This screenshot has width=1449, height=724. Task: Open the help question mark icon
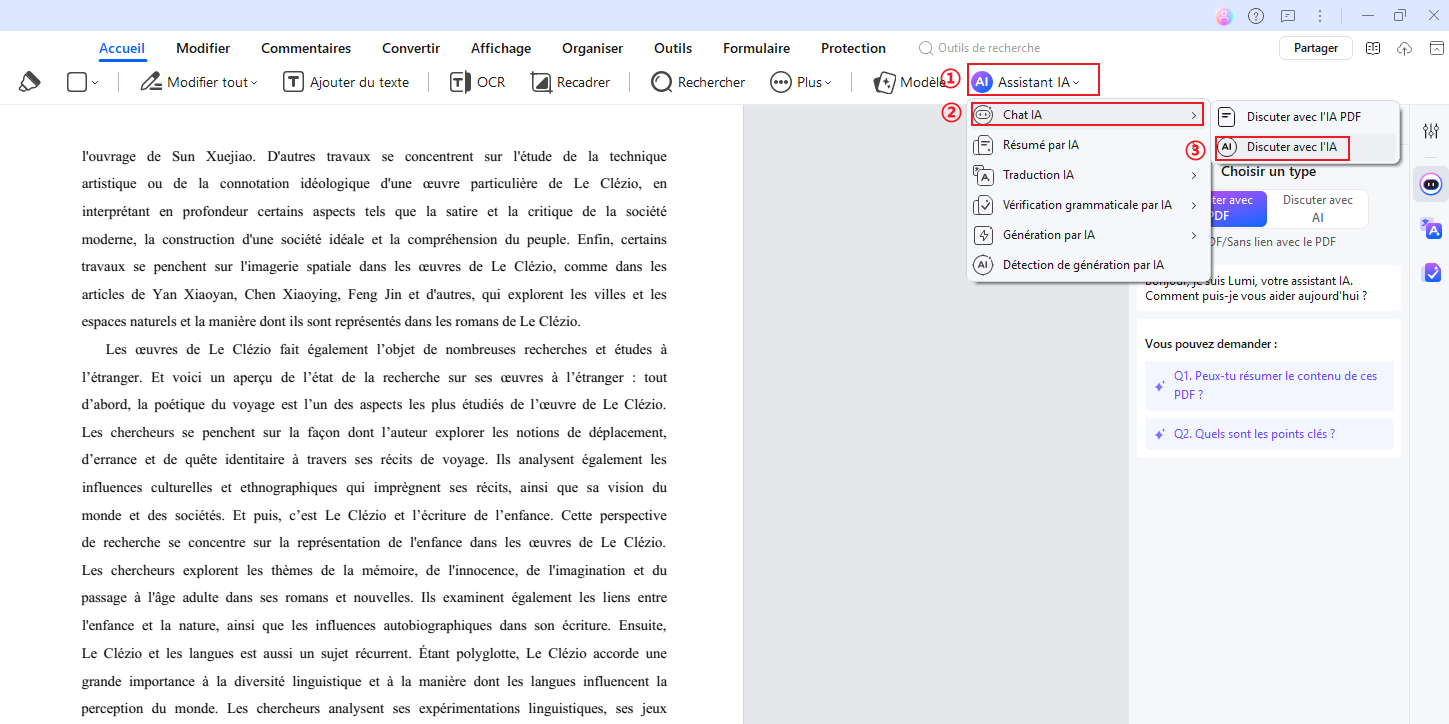pyautogui.click(x=1256, y=16)
